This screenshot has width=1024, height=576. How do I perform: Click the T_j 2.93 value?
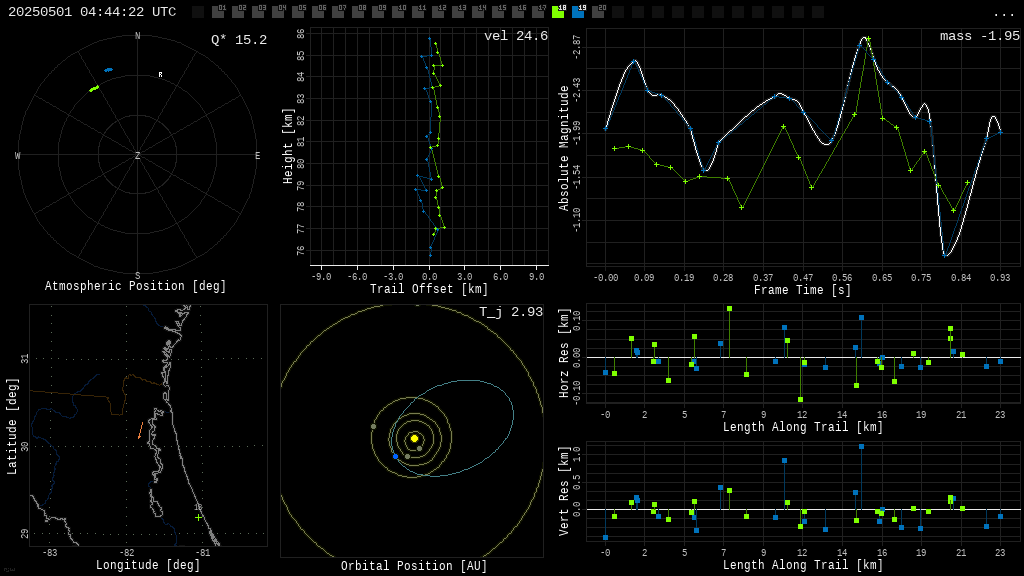pyautogui.click(x=511, y=312)
